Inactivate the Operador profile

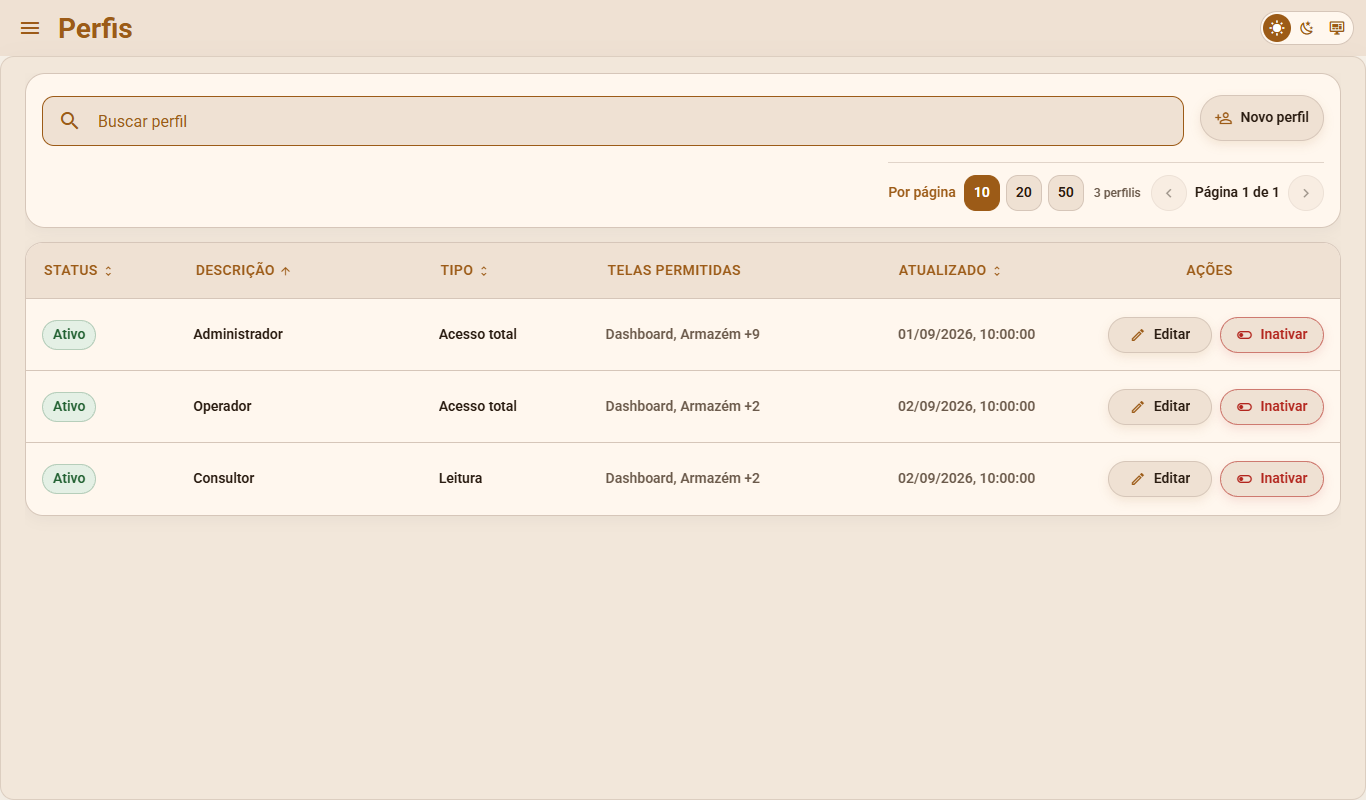tap(1272, 407)
